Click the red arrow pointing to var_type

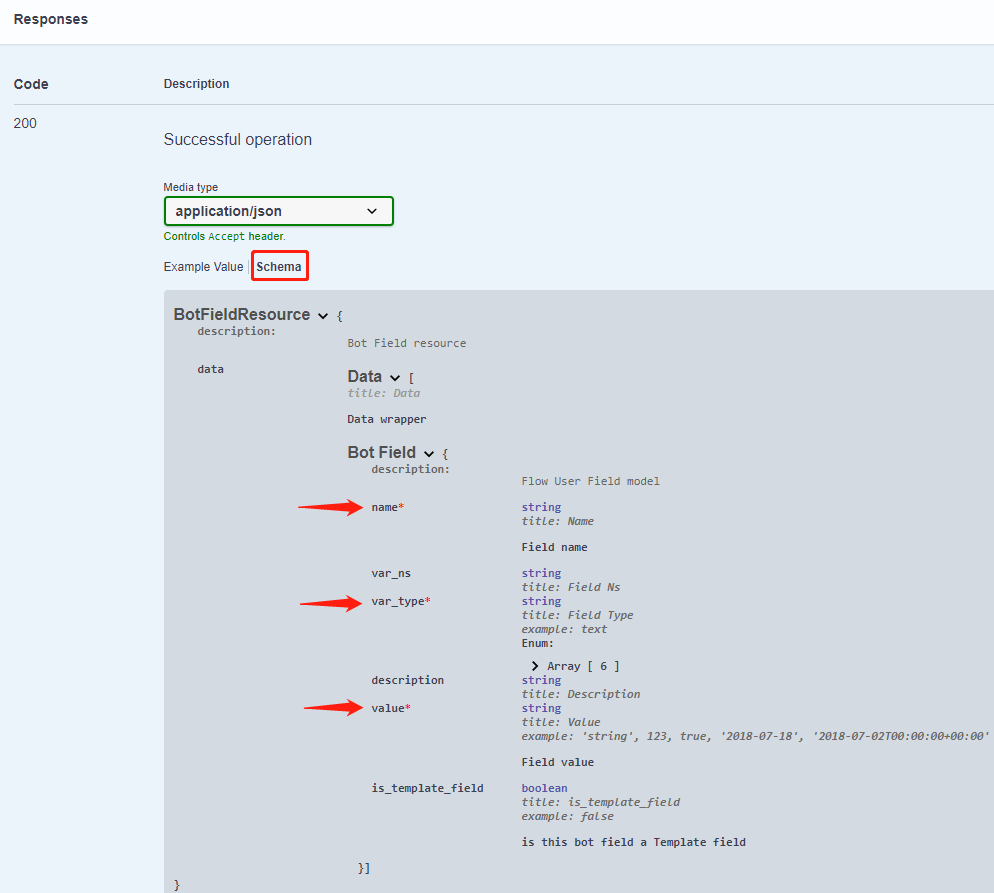pos(331,602)
